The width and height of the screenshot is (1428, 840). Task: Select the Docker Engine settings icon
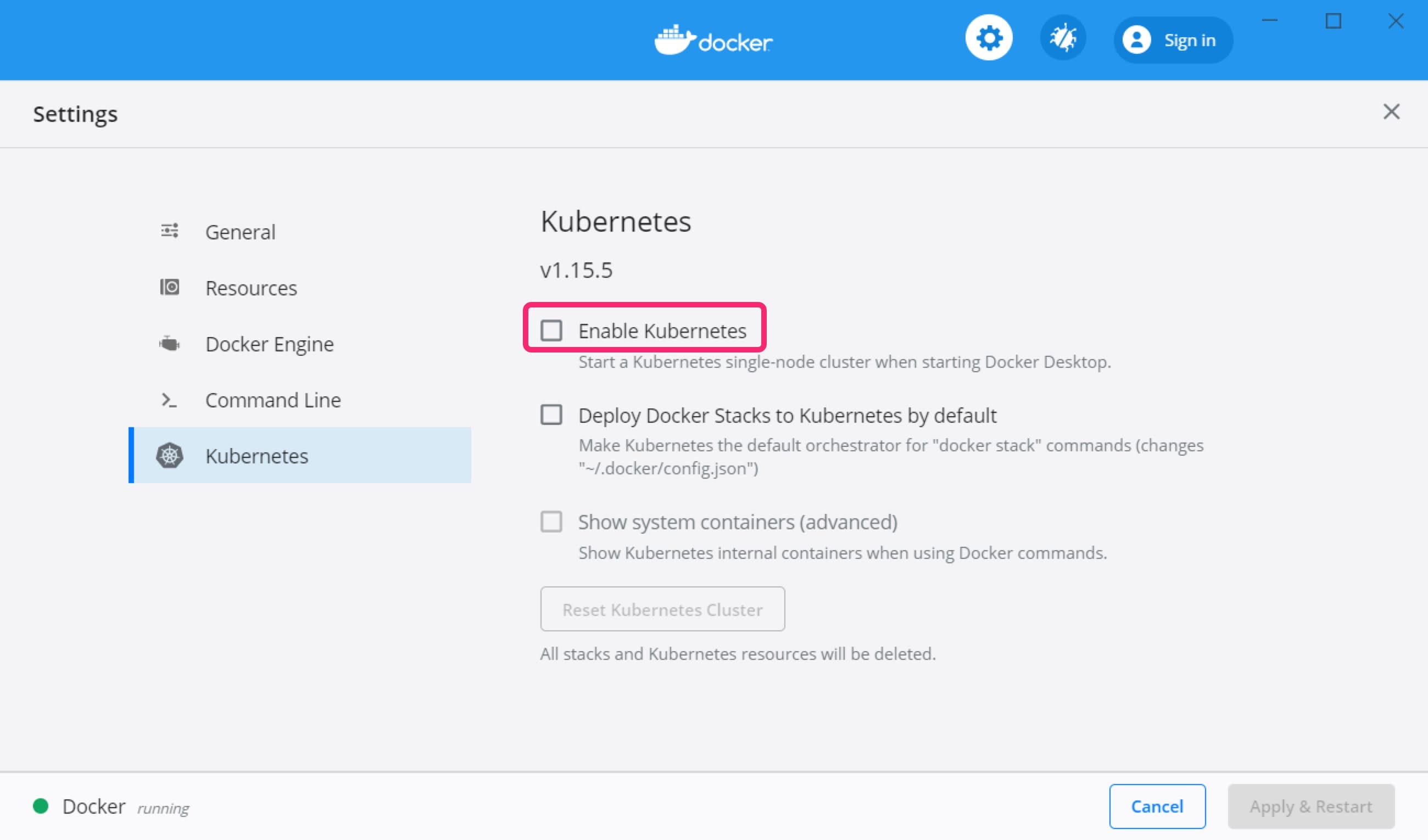tap(169, 343)
